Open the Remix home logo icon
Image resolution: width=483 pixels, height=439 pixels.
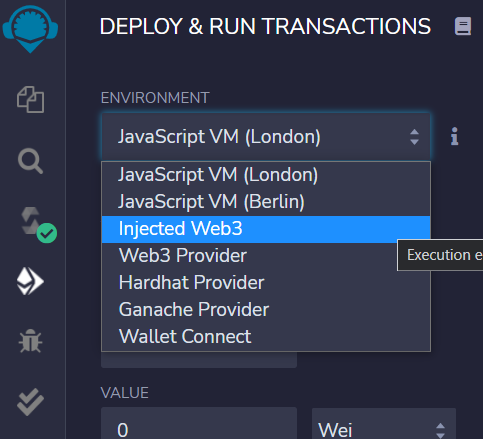pos(30,29)
